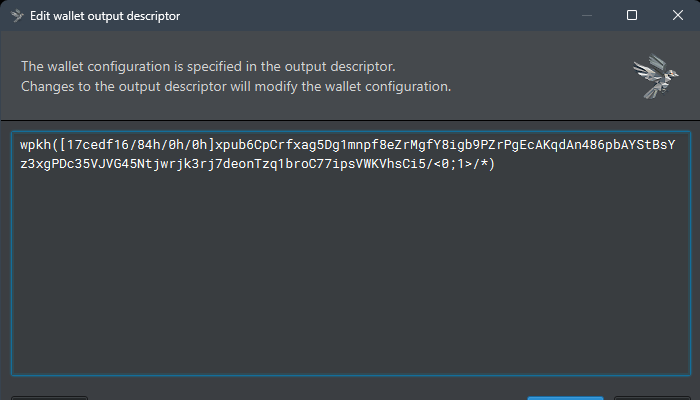Click the 'Changes to the output descriptor' text line
The width and height of the screenshot is (700, 400).
pos(236,86)
